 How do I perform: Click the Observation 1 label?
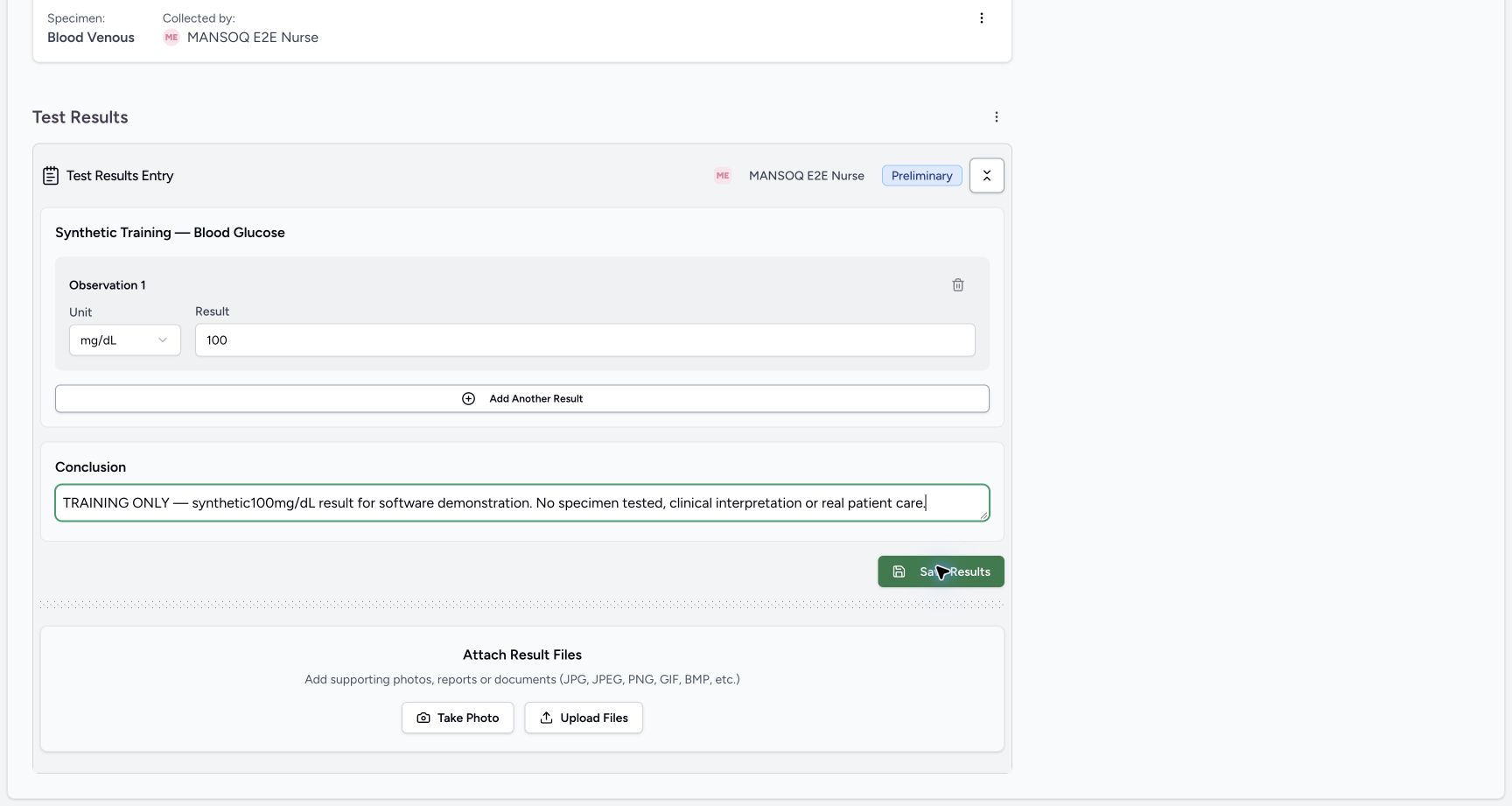pyautogui.click(x=108, y=285)
